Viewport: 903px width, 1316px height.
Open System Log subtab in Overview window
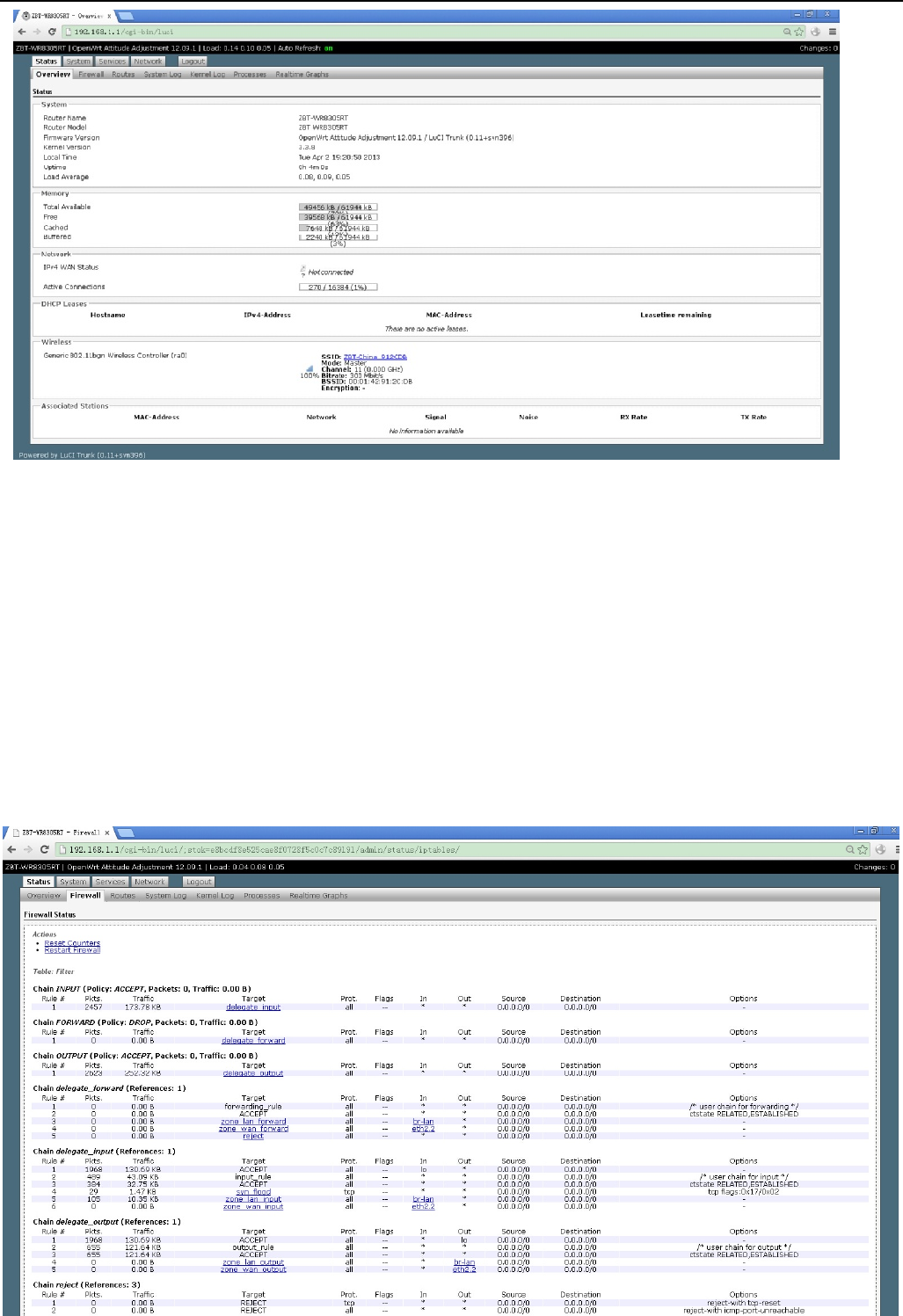pos(163,75)
